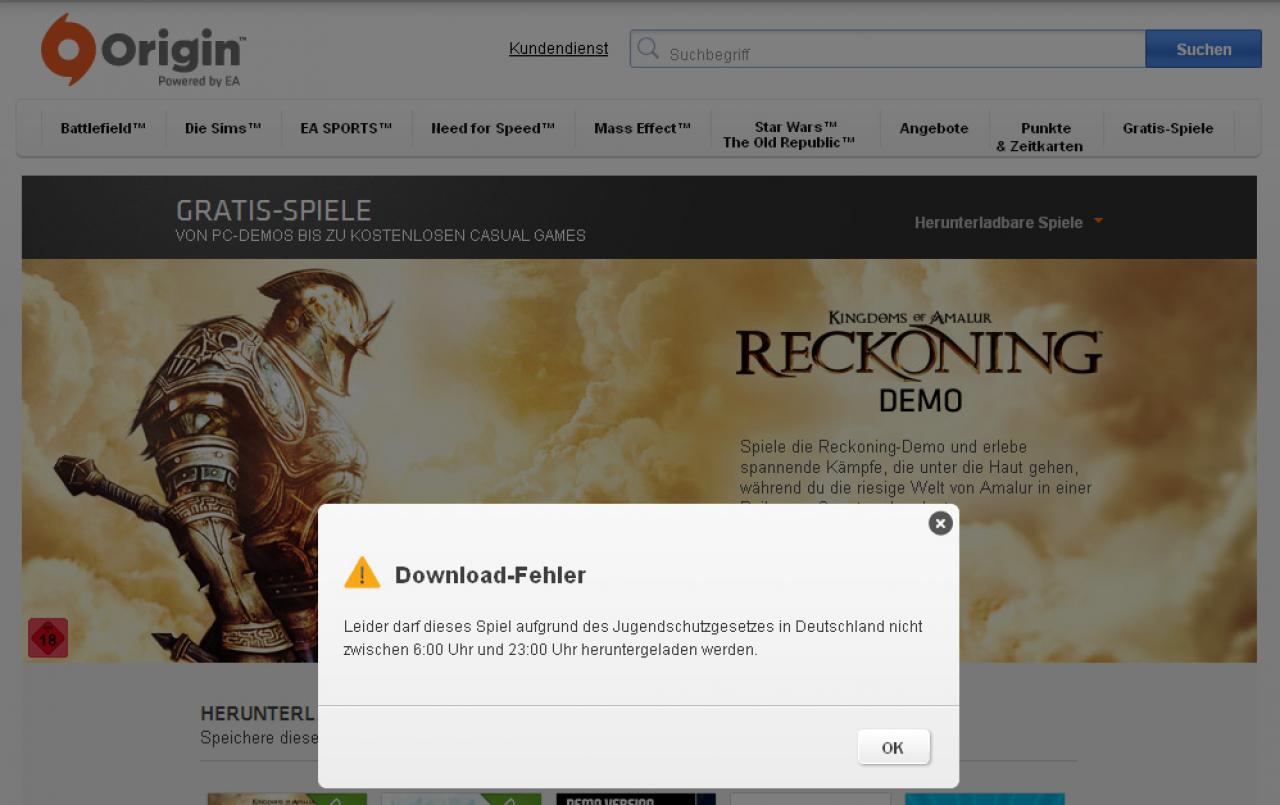This screenshot has height=805, width=1280.
Task: Open Star Wars The Old Republic menu
Action: point(789,135)
